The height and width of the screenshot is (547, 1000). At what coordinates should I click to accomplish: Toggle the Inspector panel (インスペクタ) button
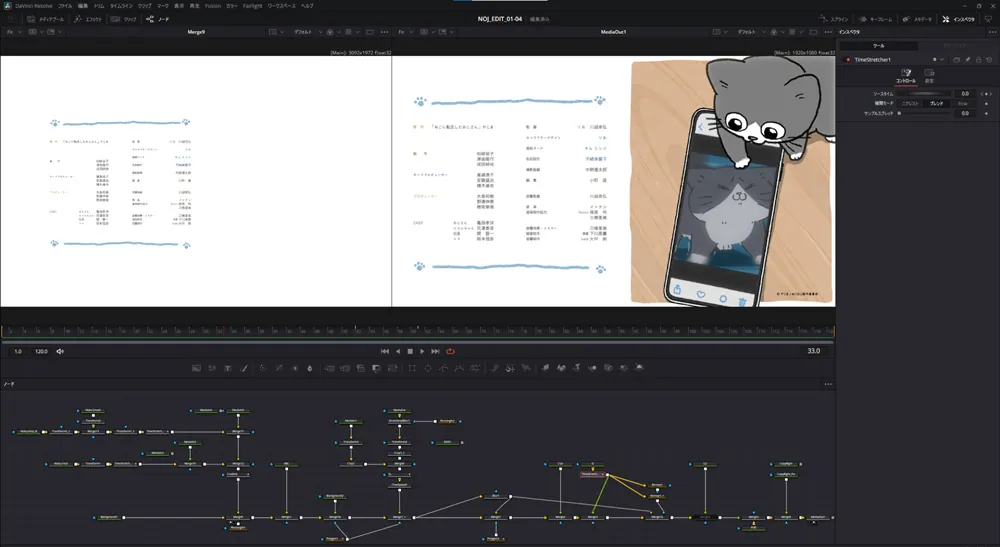(959, 19)
